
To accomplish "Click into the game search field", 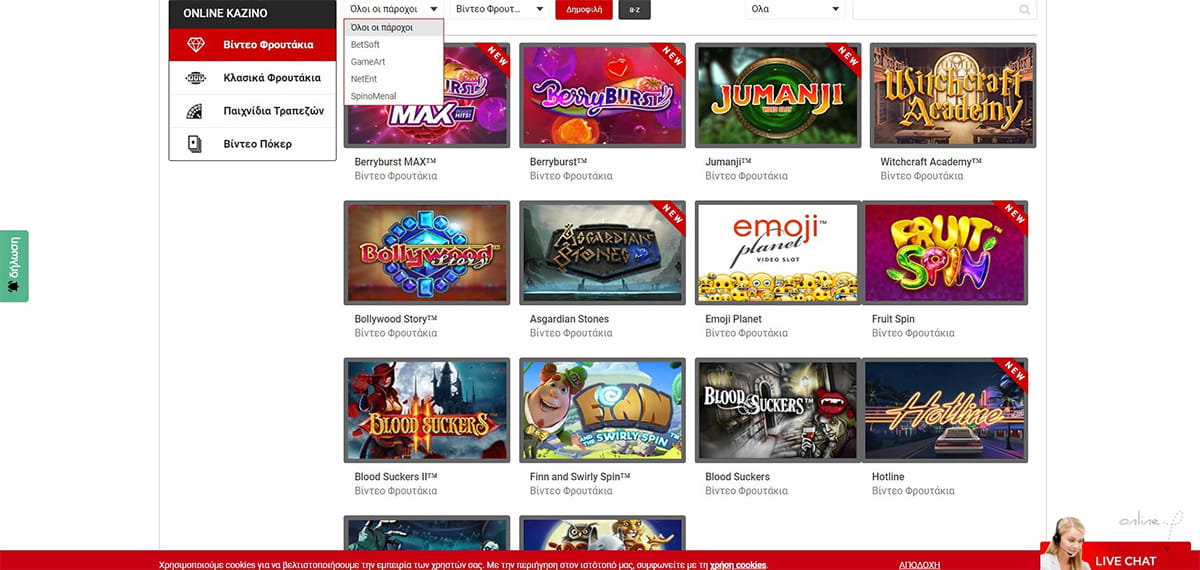I will pyautogui.click(x=944, y=9).
